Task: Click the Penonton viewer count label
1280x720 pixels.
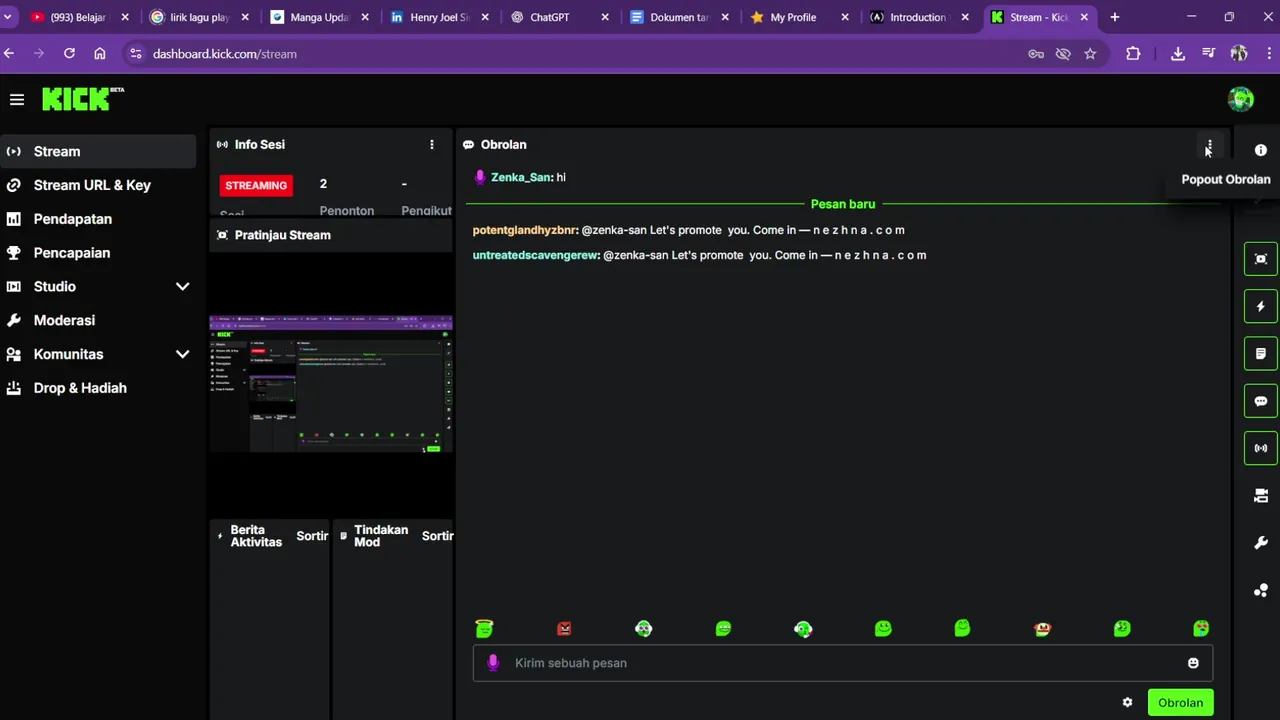Action: coord(347,211)
